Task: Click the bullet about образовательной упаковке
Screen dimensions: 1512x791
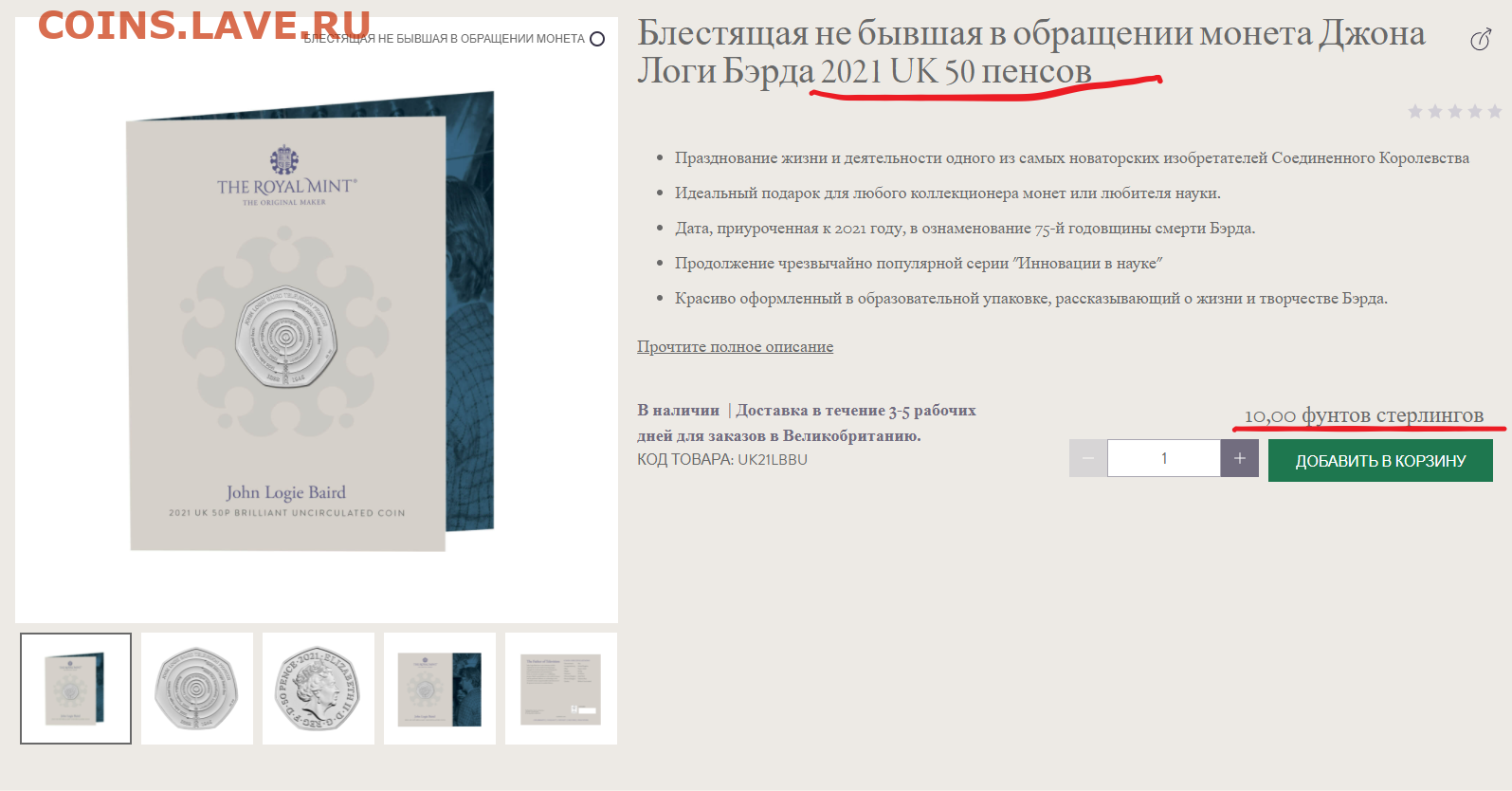Action: (1031, 298)
